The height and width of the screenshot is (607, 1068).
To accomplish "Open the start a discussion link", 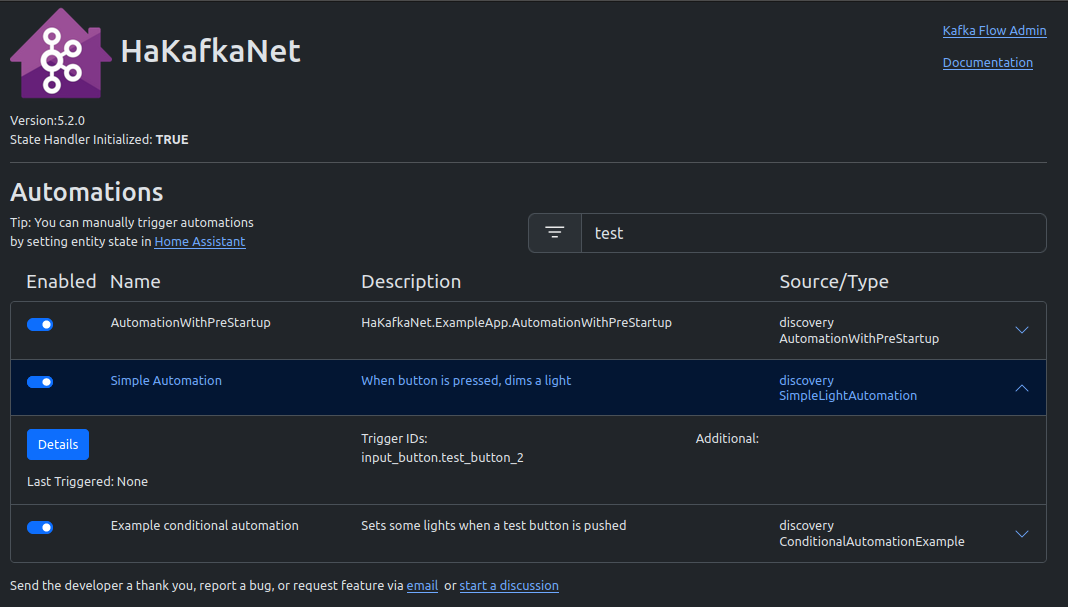I will tap(509, 586).
